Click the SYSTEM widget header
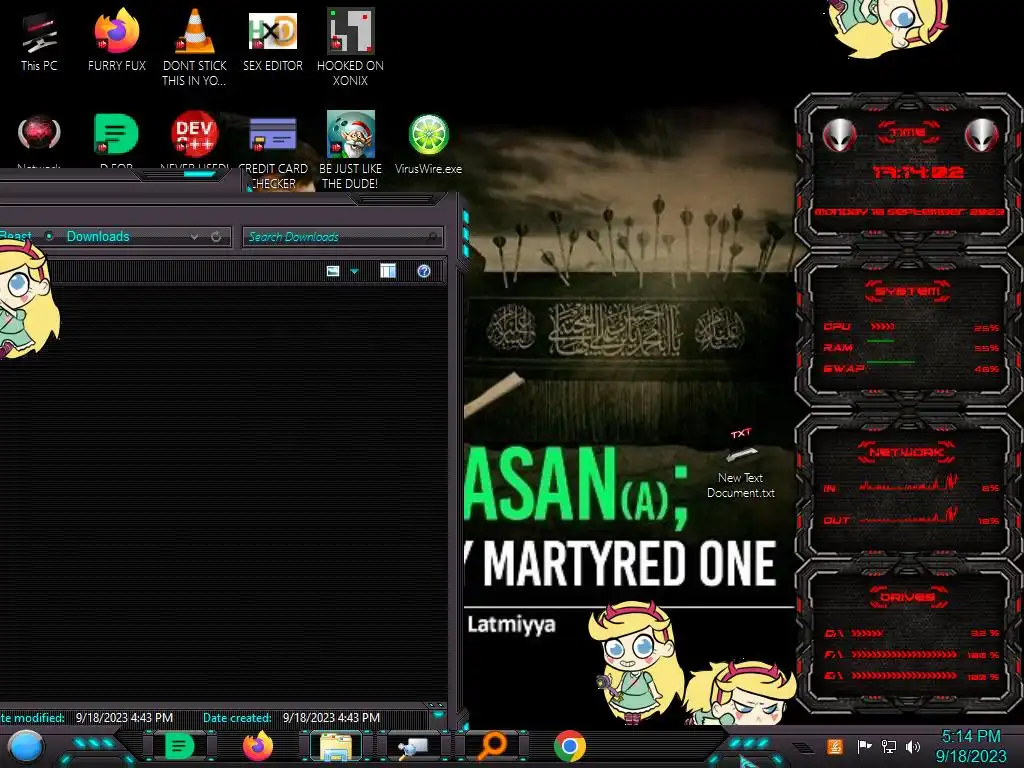Screen dimensions: 1024x768 [907, 291]
